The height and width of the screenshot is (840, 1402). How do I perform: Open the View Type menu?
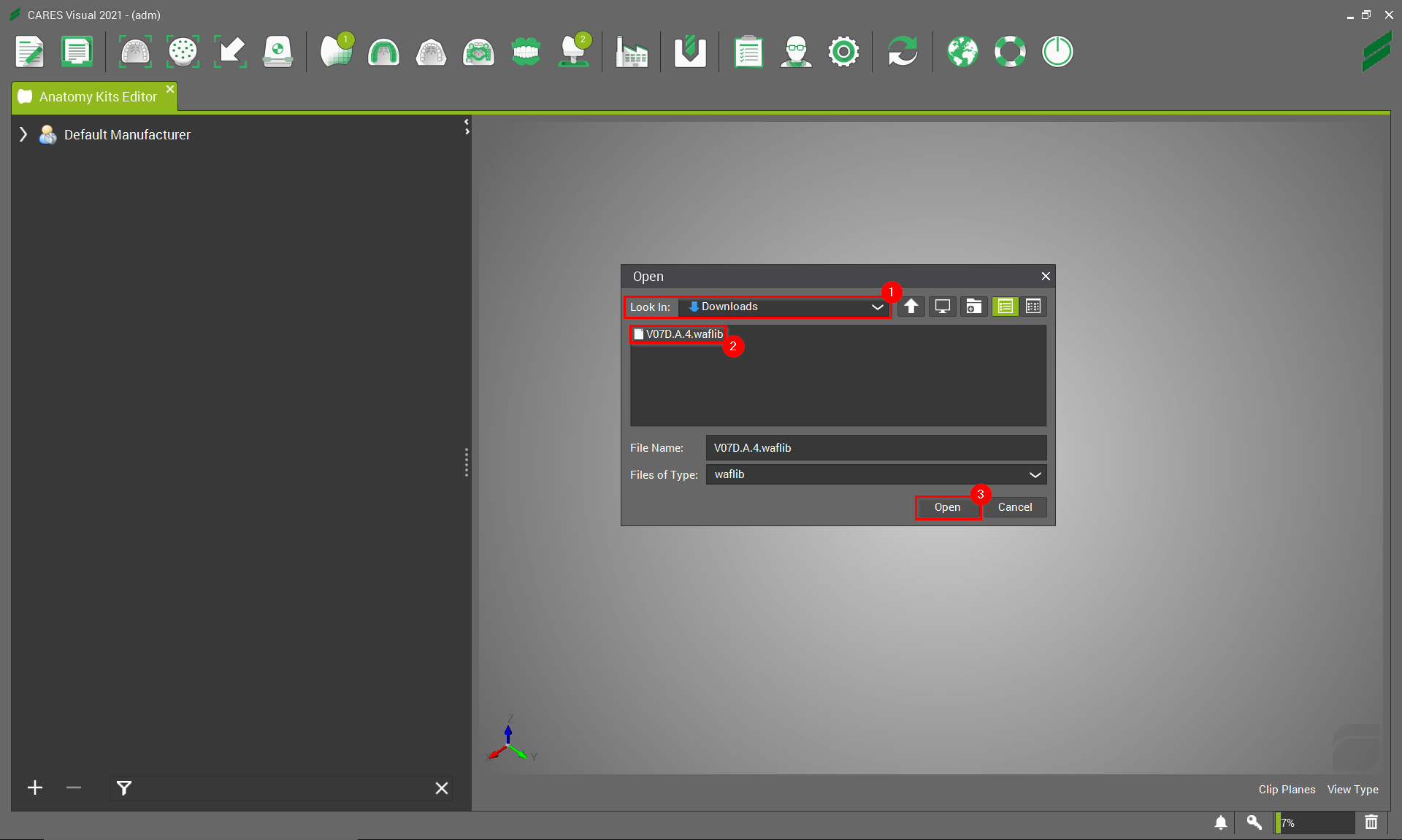[x=1352, y=790]
